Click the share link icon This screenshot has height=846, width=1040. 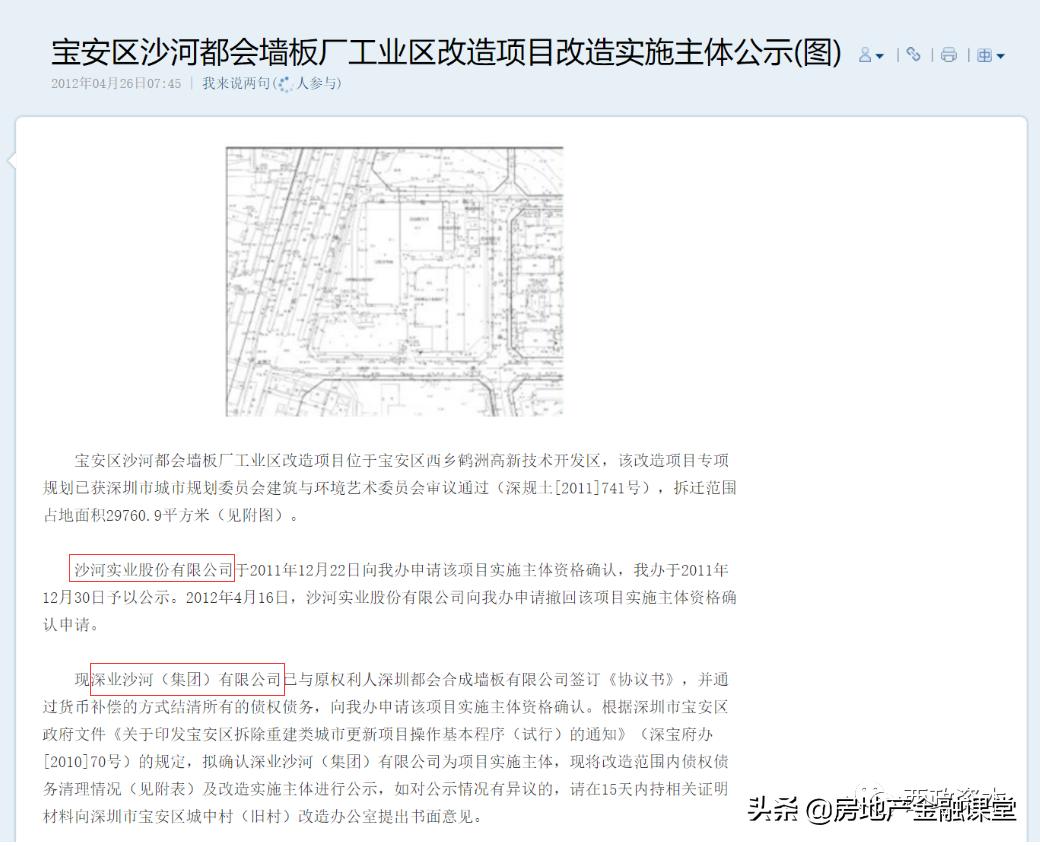pos(913,55)
